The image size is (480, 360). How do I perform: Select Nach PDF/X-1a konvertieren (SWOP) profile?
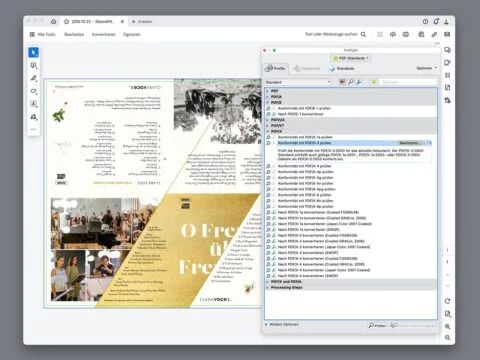click(x=351, y=229)
